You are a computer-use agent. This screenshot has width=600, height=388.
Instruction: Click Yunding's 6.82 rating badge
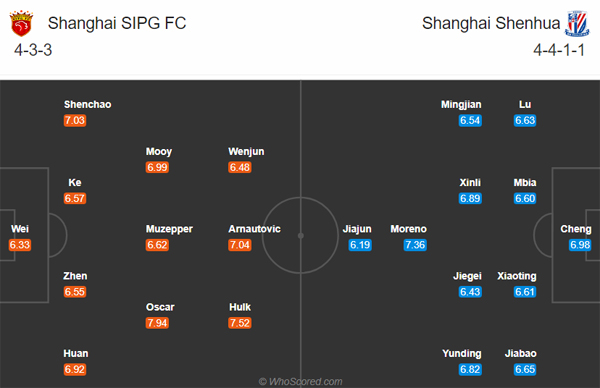[x=470, y=369]
